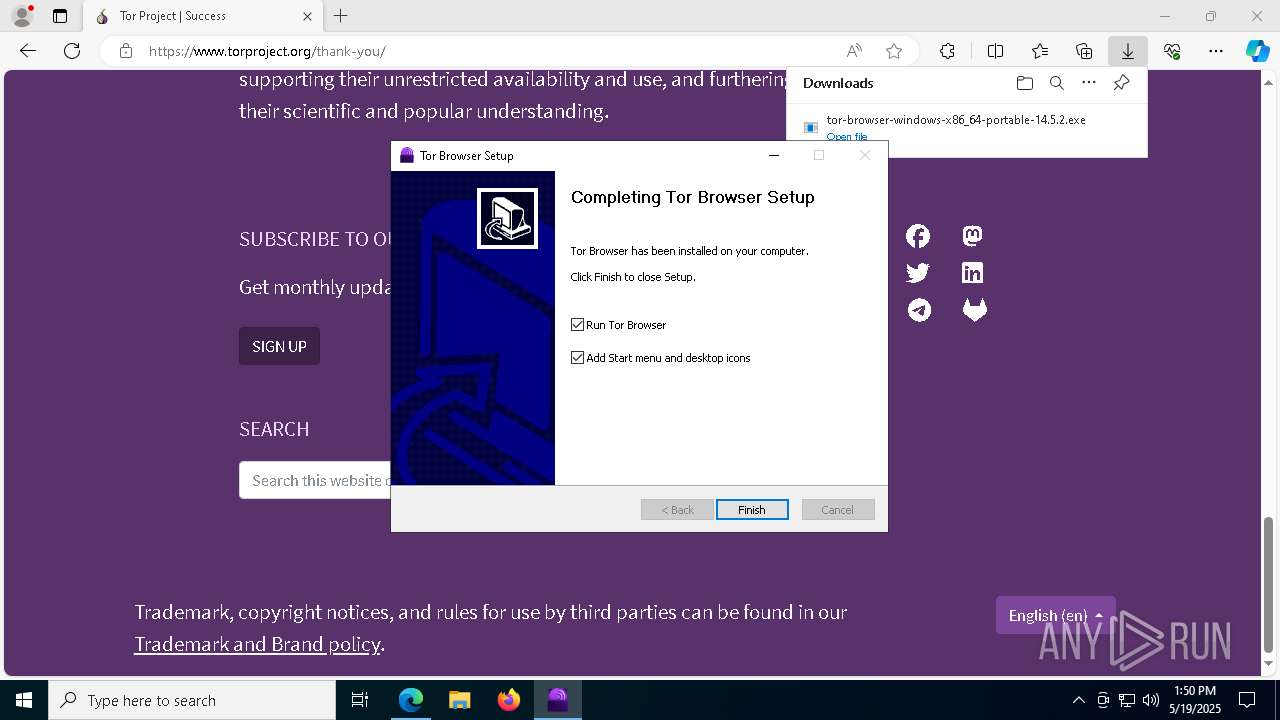The height and width of the screenshot is (720, 1280).
Task: Open Trademark and Brand policy link
Action: coord(257,644)
